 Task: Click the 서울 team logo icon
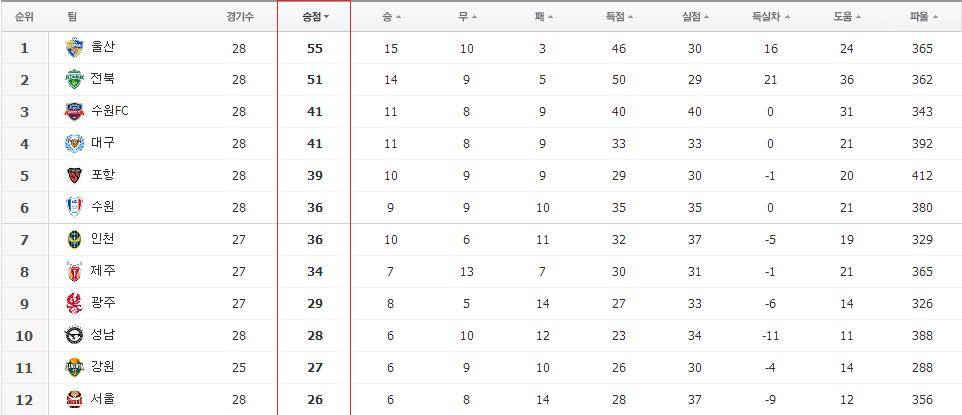[74, 399]
